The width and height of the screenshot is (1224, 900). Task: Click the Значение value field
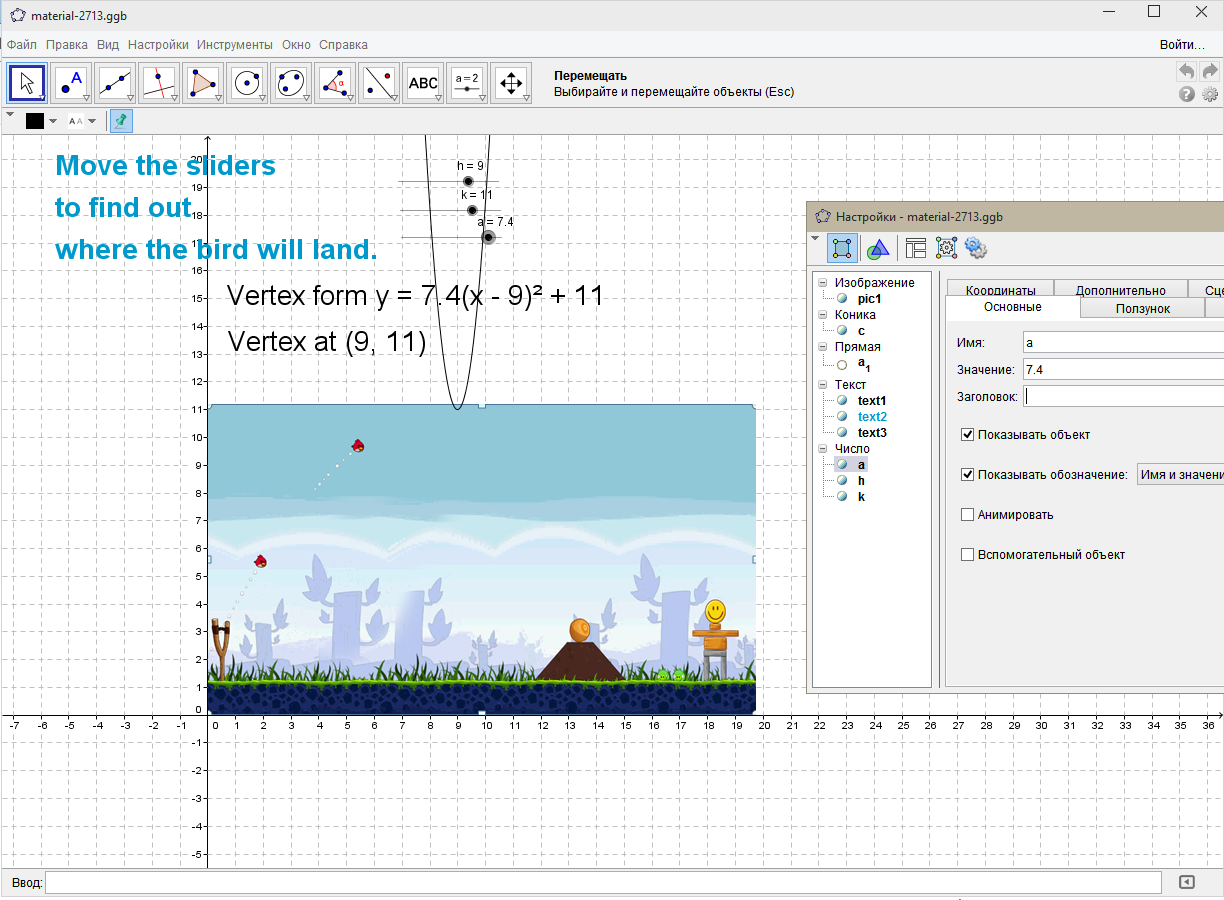(1122, 369)
